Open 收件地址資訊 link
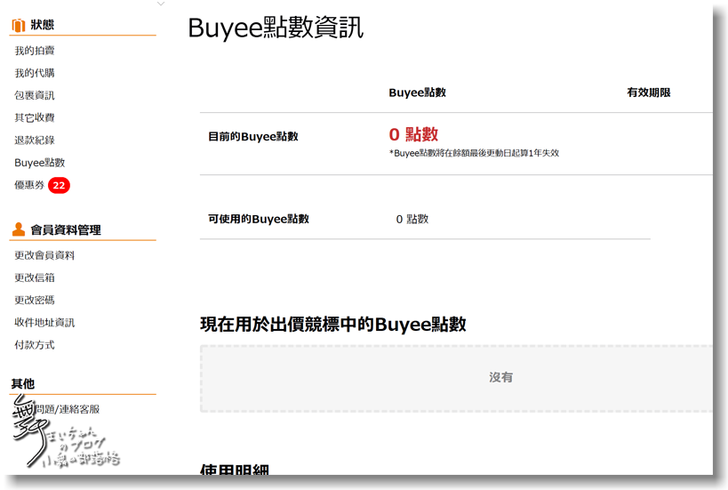728x490 pixels. pos(45,322)
